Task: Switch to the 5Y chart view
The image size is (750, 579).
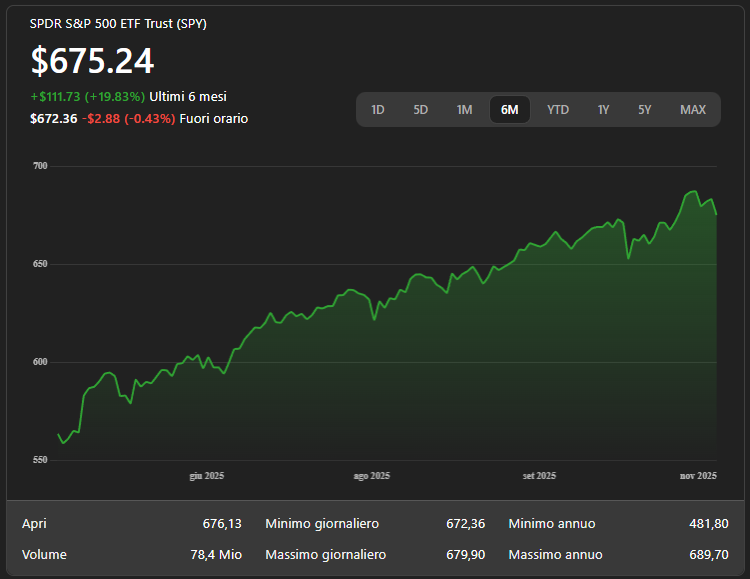Action: (644, 110)
